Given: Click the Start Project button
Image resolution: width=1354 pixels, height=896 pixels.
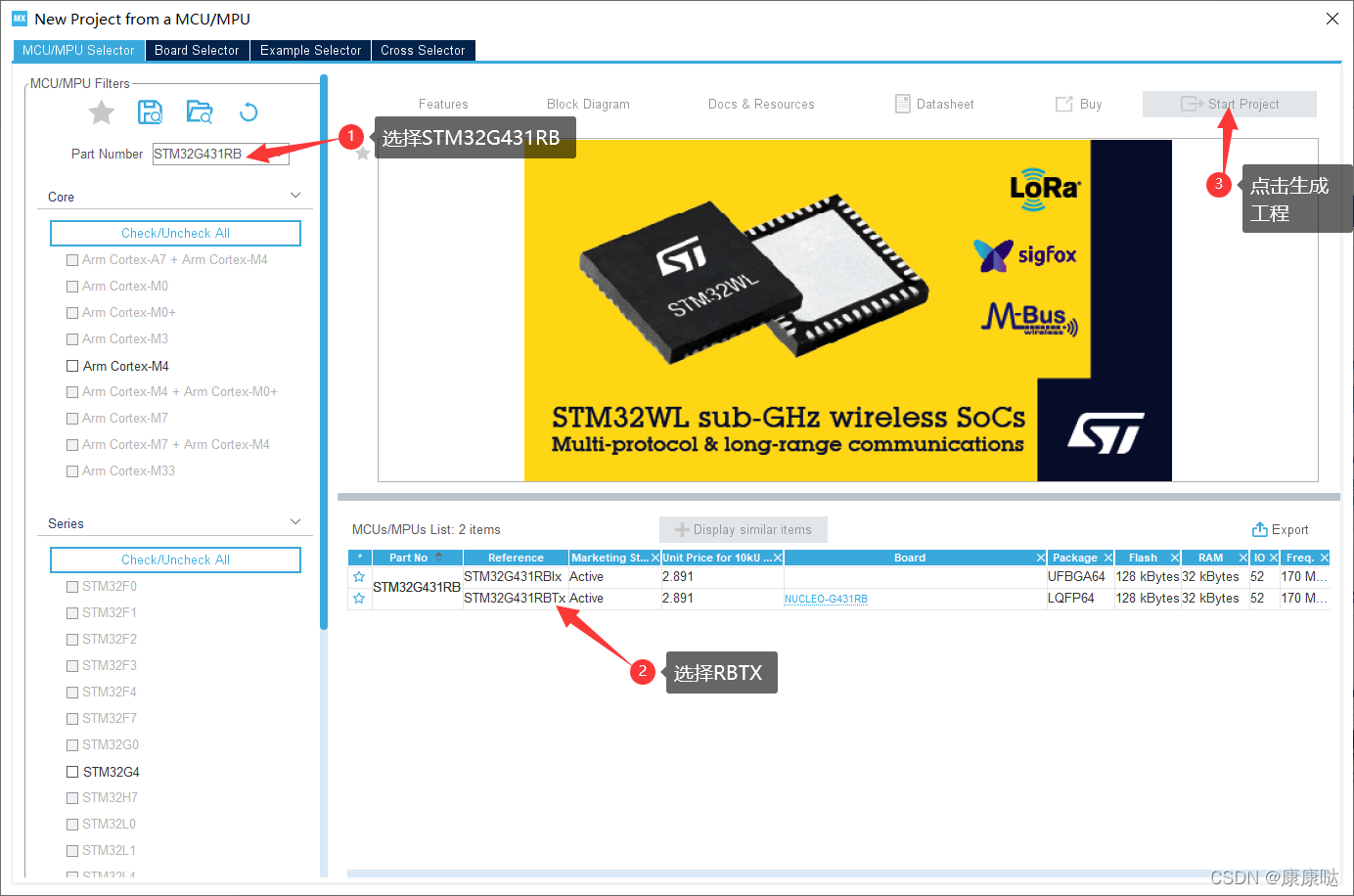Looking at the screenshot, I should point(1230,104).
